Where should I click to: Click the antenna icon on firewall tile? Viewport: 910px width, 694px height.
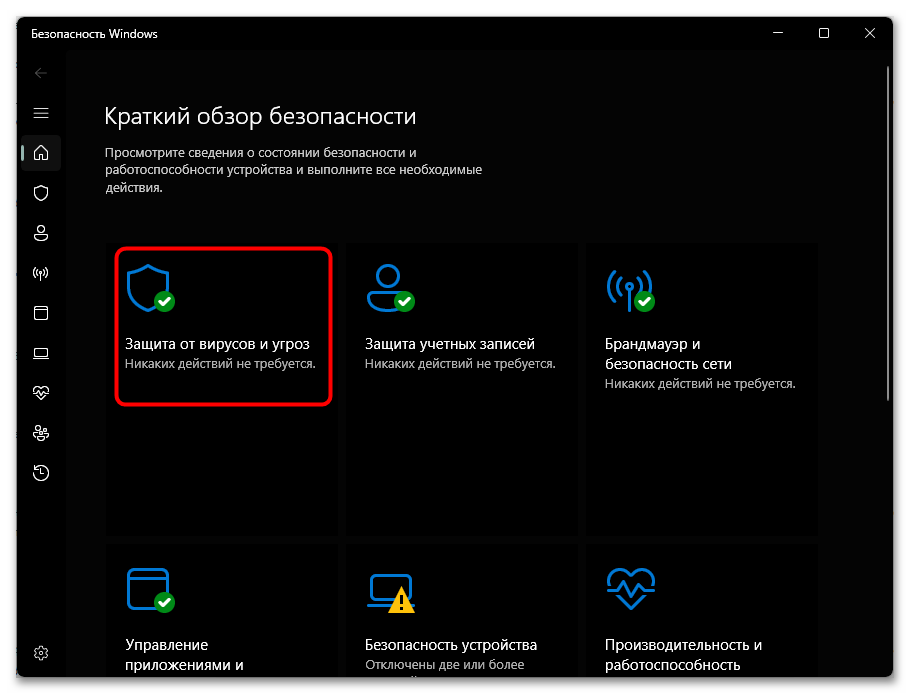coord(630,290)
